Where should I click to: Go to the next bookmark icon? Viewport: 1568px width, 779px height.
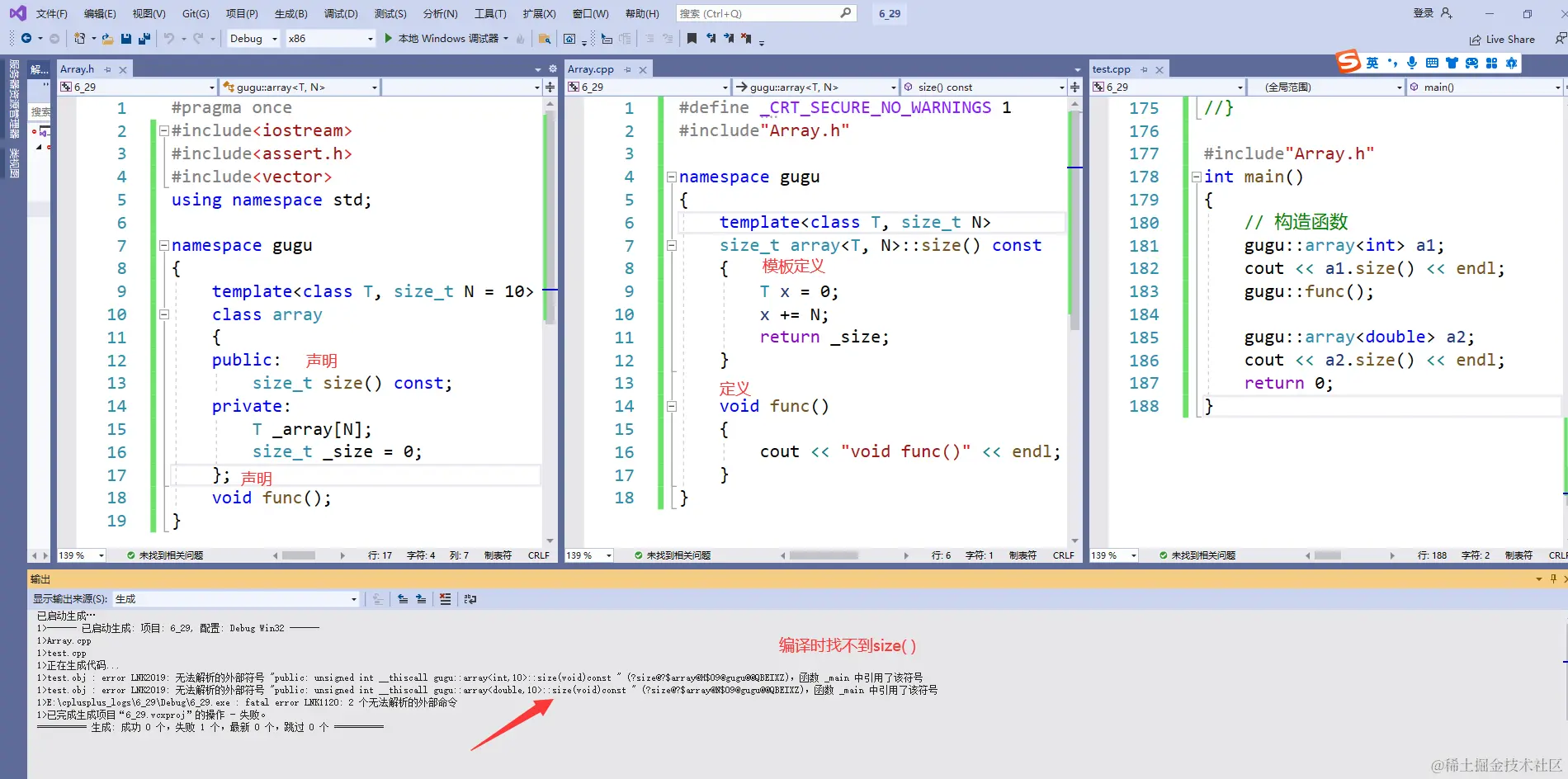[x=729, y=39]
